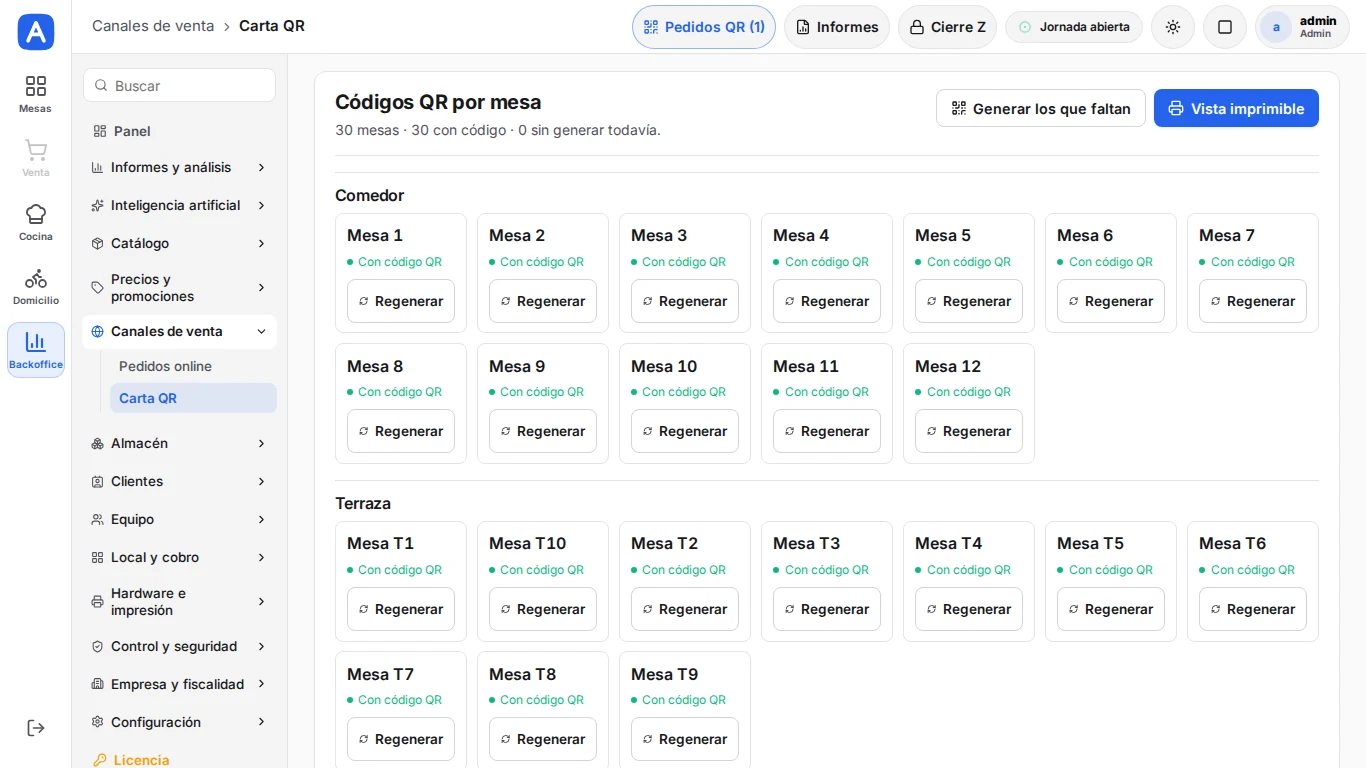Toggle the light/dark theme sun icon
The height and width of the screenshot is (768, 1366).
pos(1173,27)
